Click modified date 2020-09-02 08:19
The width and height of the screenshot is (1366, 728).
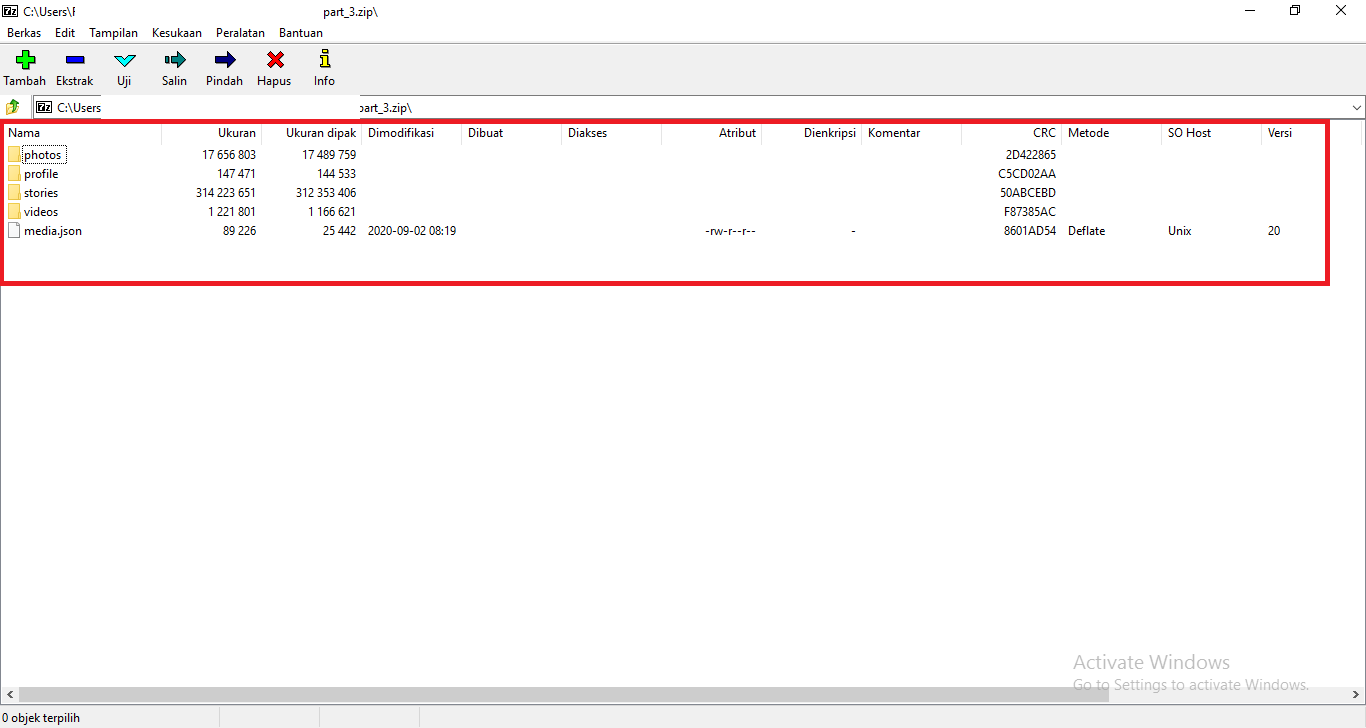tap(412, 231)
